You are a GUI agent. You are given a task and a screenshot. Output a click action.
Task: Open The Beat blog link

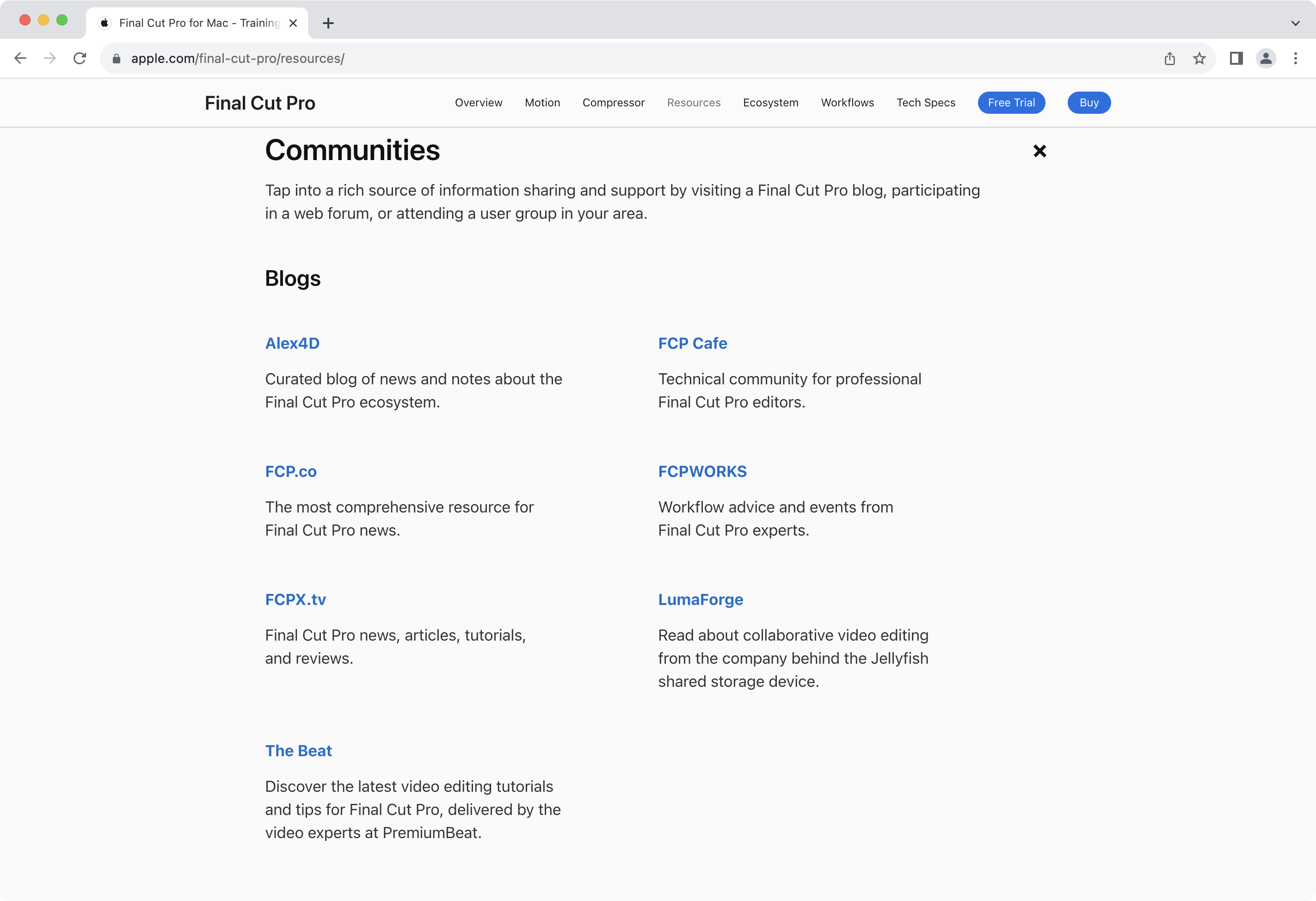click(298, 750)
